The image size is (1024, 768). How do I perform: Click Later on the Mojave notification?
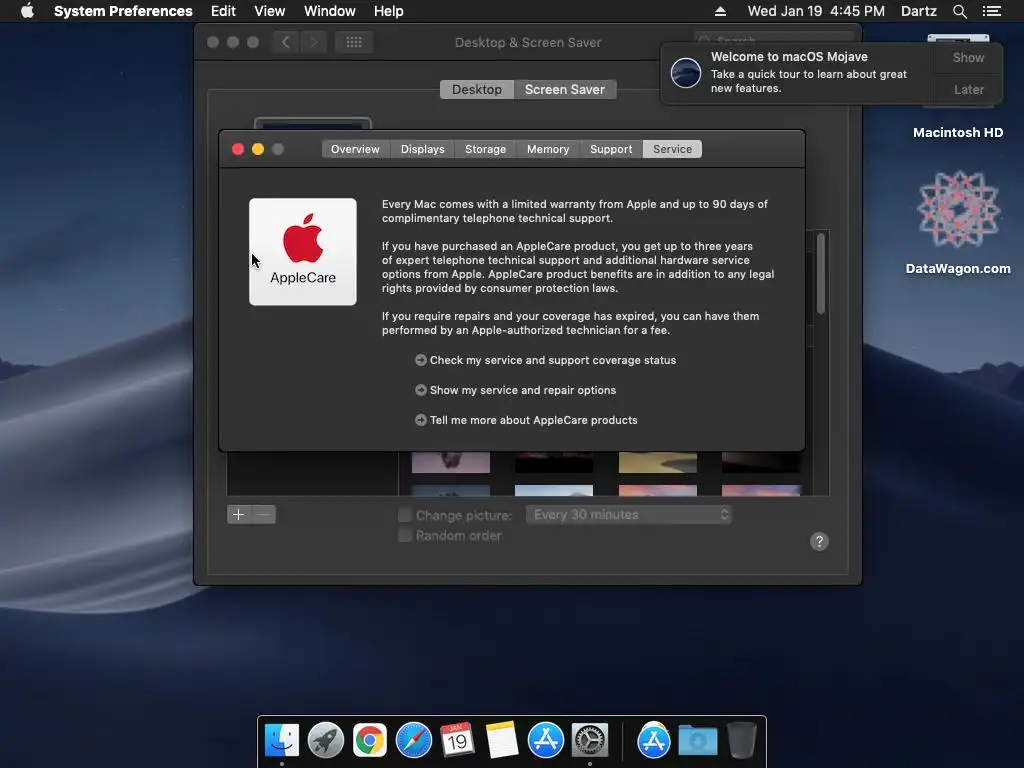[968, 89]
